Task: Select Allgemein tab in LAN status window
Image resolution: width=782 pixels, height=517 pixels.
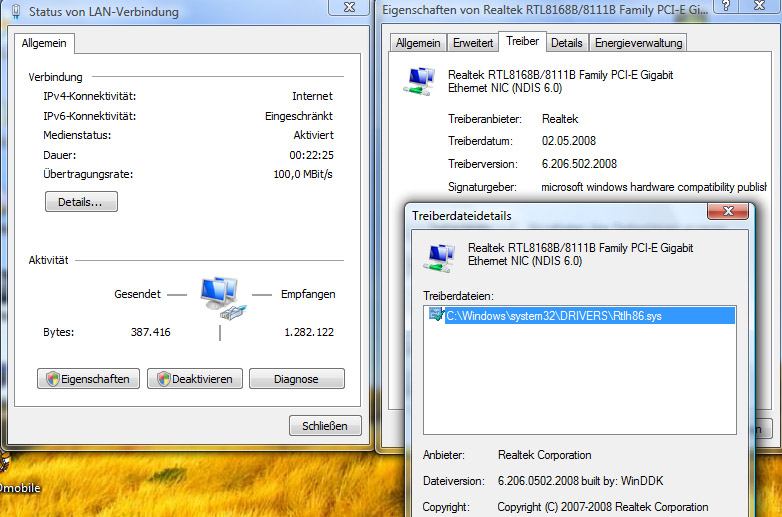Action: (x=44, y=43)
